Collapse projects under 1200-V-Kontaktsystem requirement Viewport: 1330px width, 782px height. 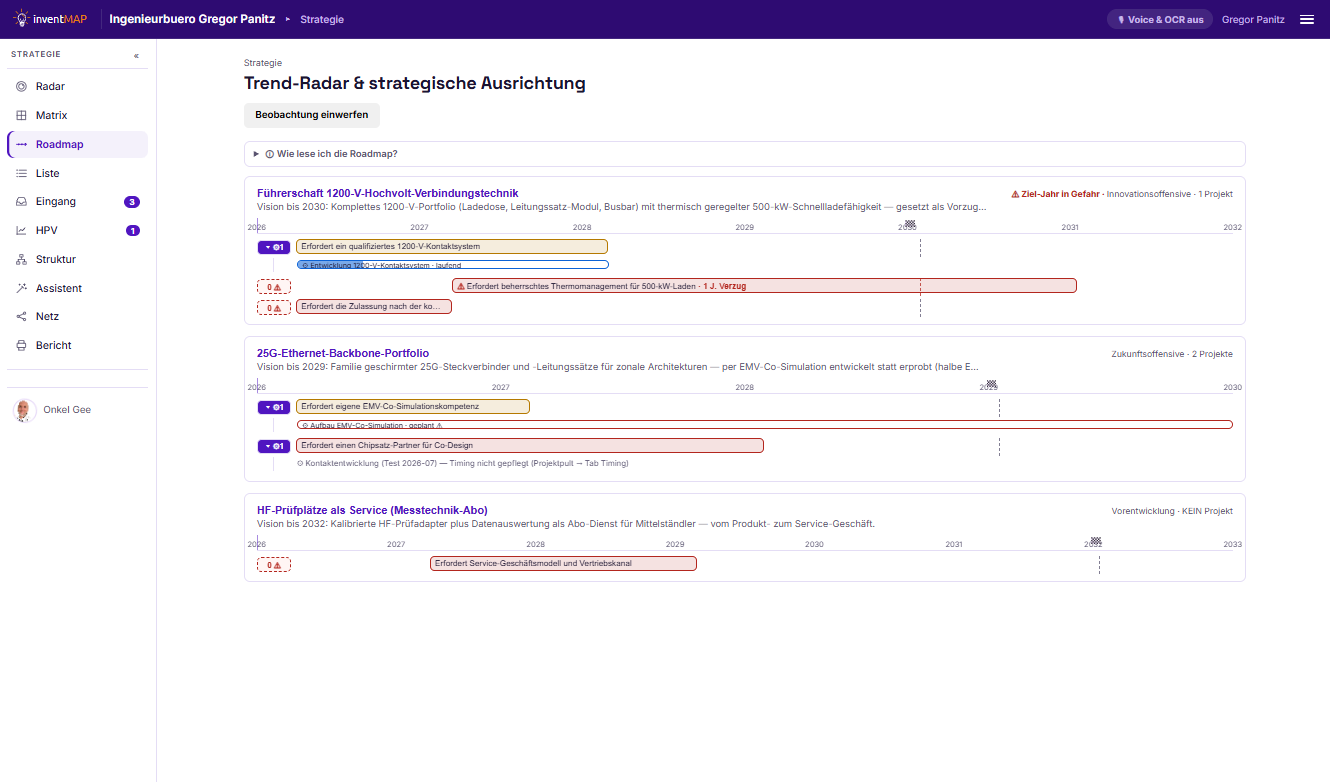pos(274,247)
